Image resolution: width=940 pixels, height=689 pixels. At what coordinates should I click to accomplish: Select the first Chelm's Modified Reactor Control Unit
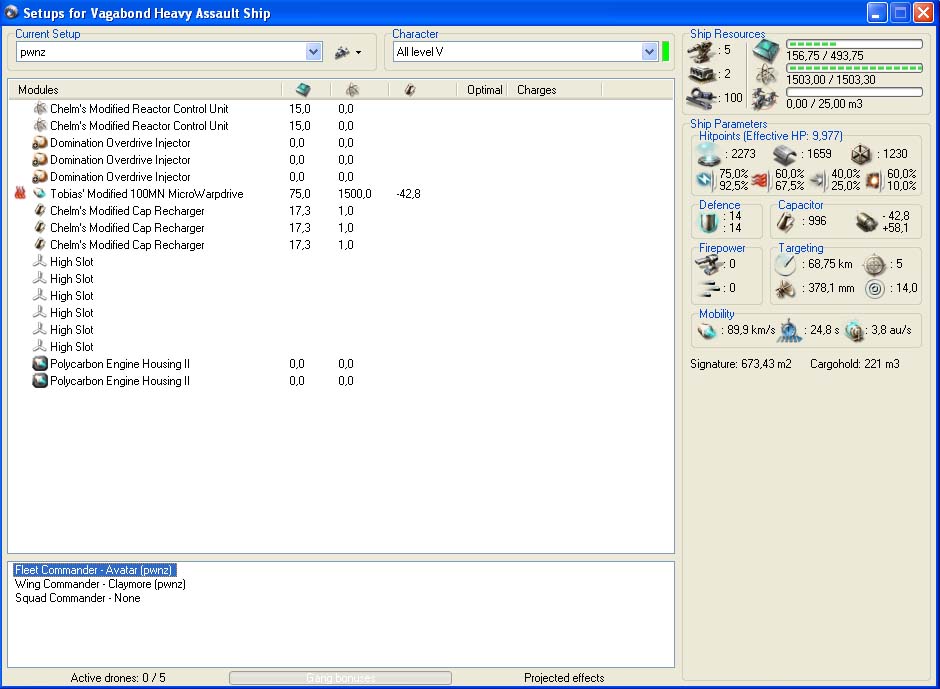click(341, 109)
